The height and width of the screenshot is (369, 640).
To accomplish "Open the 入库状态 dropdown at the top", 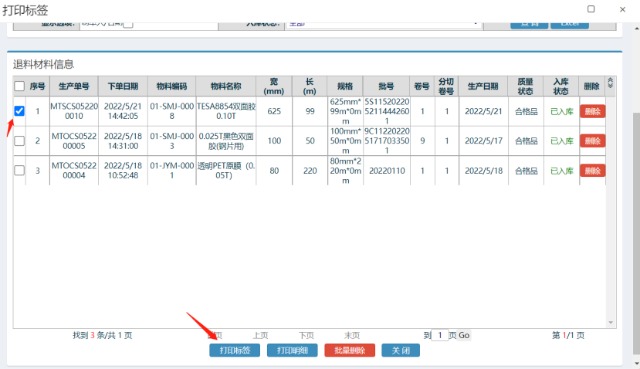I will [x=383, y=24].
